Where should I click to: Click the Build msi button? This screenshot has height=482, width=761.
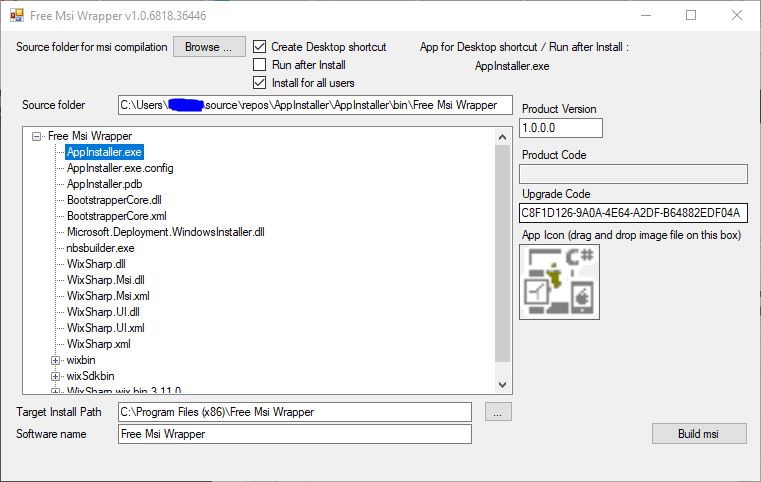[699, 434]
